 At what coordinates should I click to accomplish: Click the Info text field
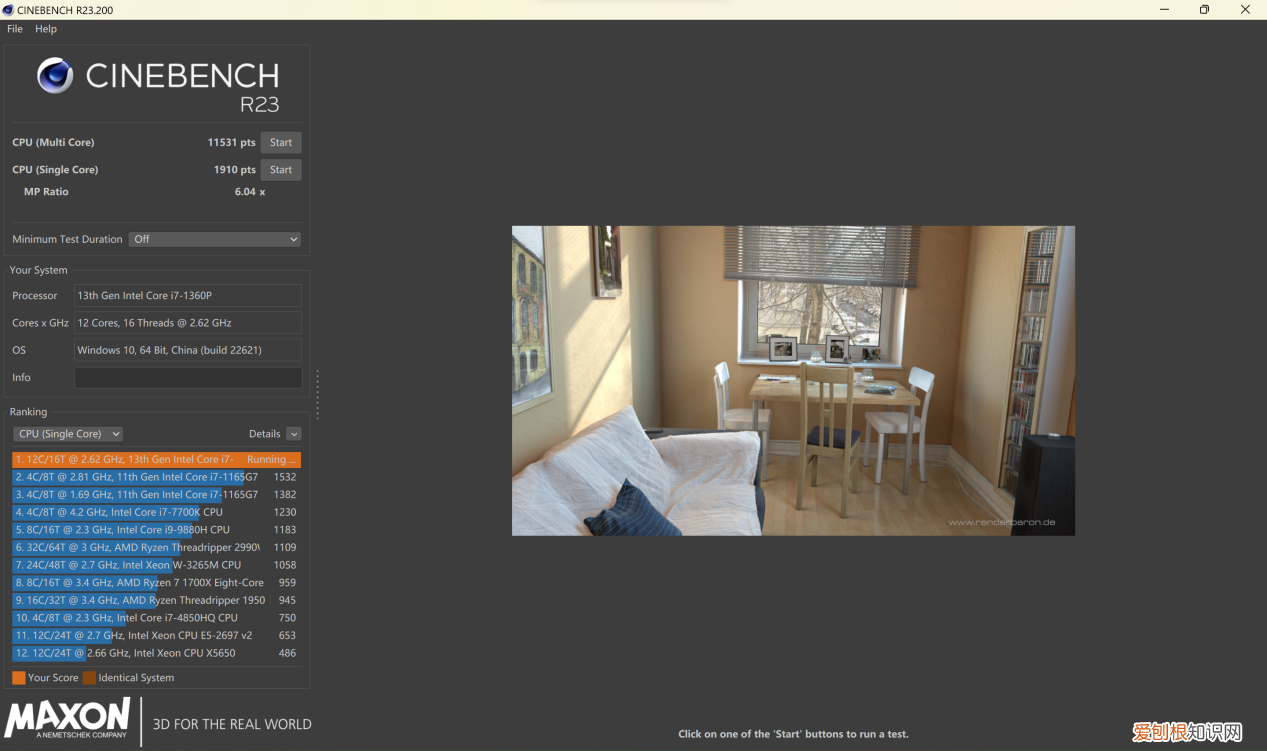[188, 378]
